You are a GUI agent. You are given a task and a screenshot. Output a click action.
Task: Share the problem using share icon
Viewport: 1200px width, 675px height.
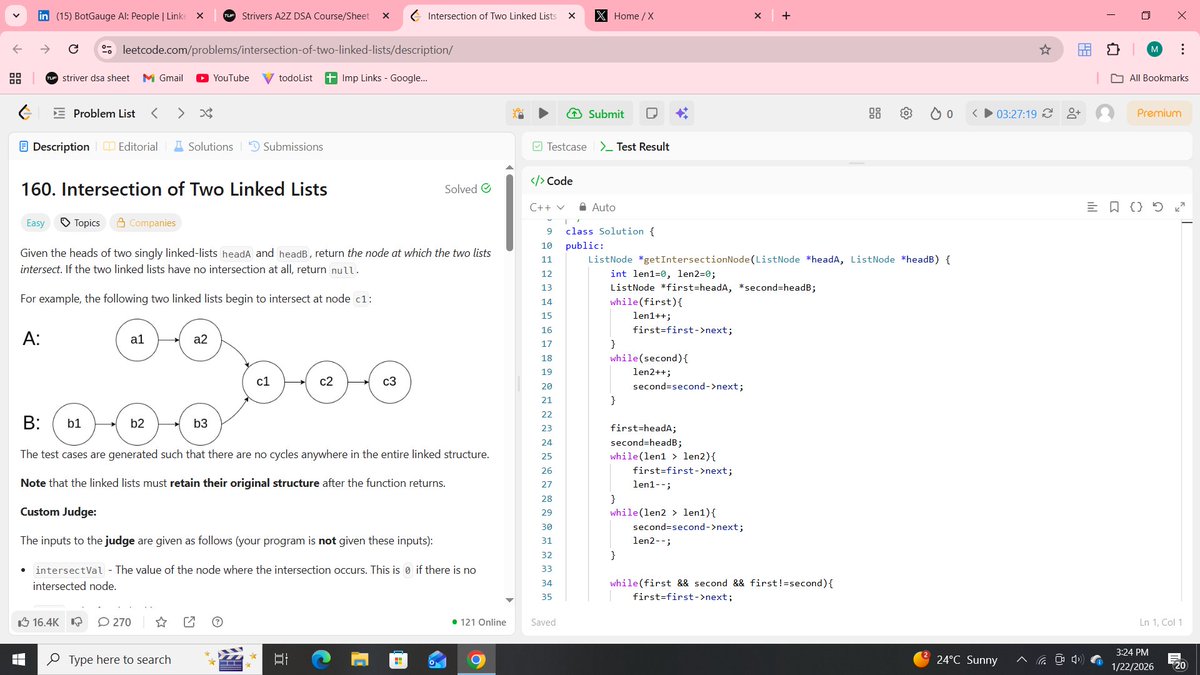tap(189, 622)
